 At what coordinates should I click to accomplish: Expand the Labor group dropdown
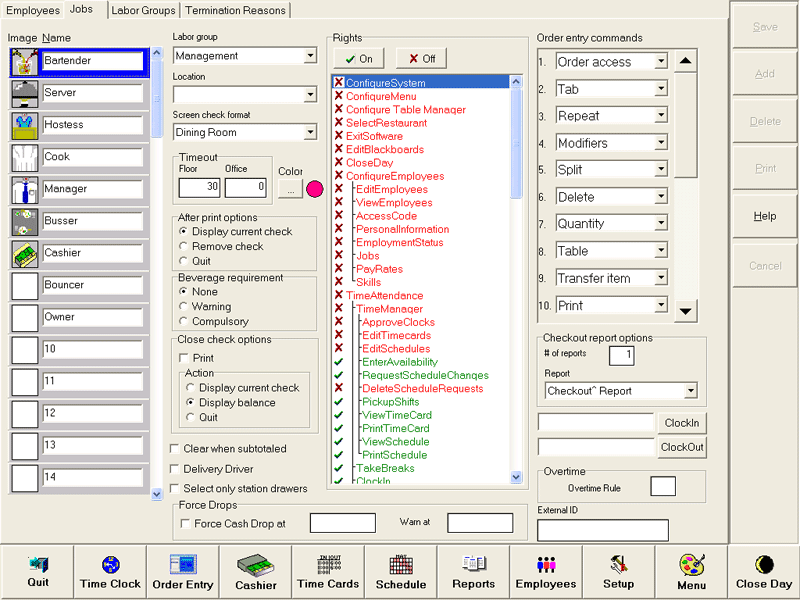(310, 56)
